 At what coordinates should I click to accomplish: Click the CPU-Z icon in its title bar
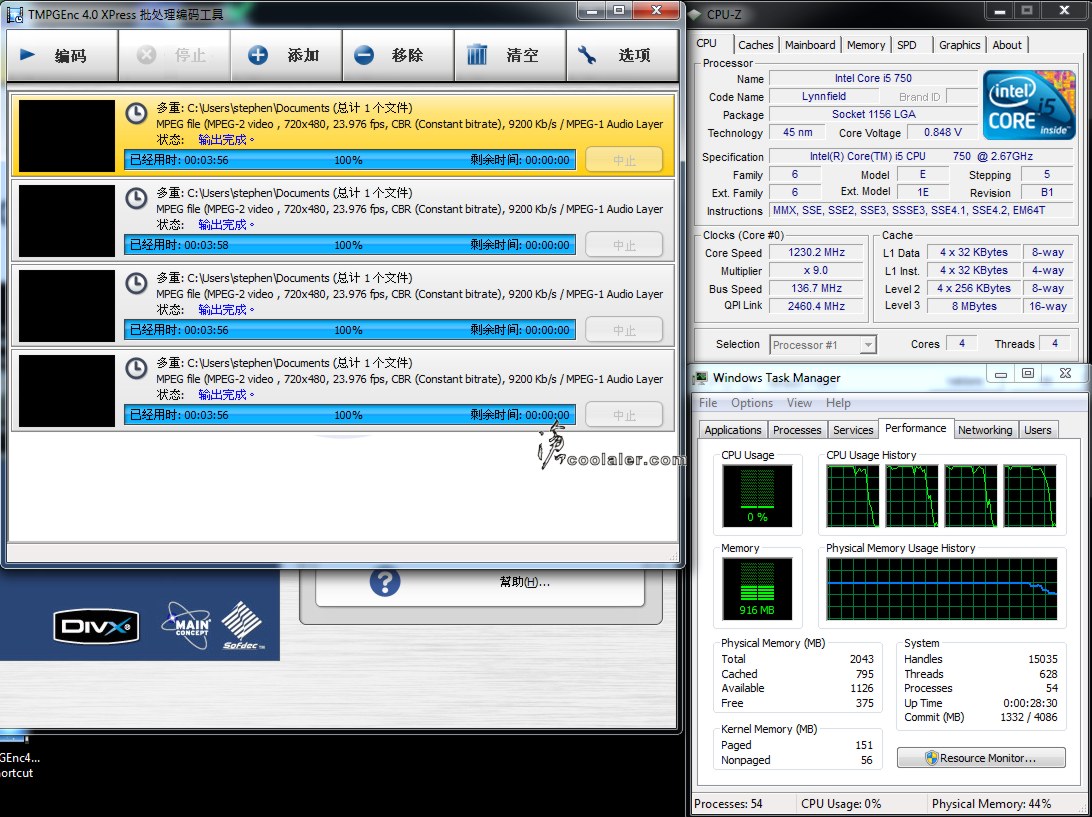[x=694, y=14]
